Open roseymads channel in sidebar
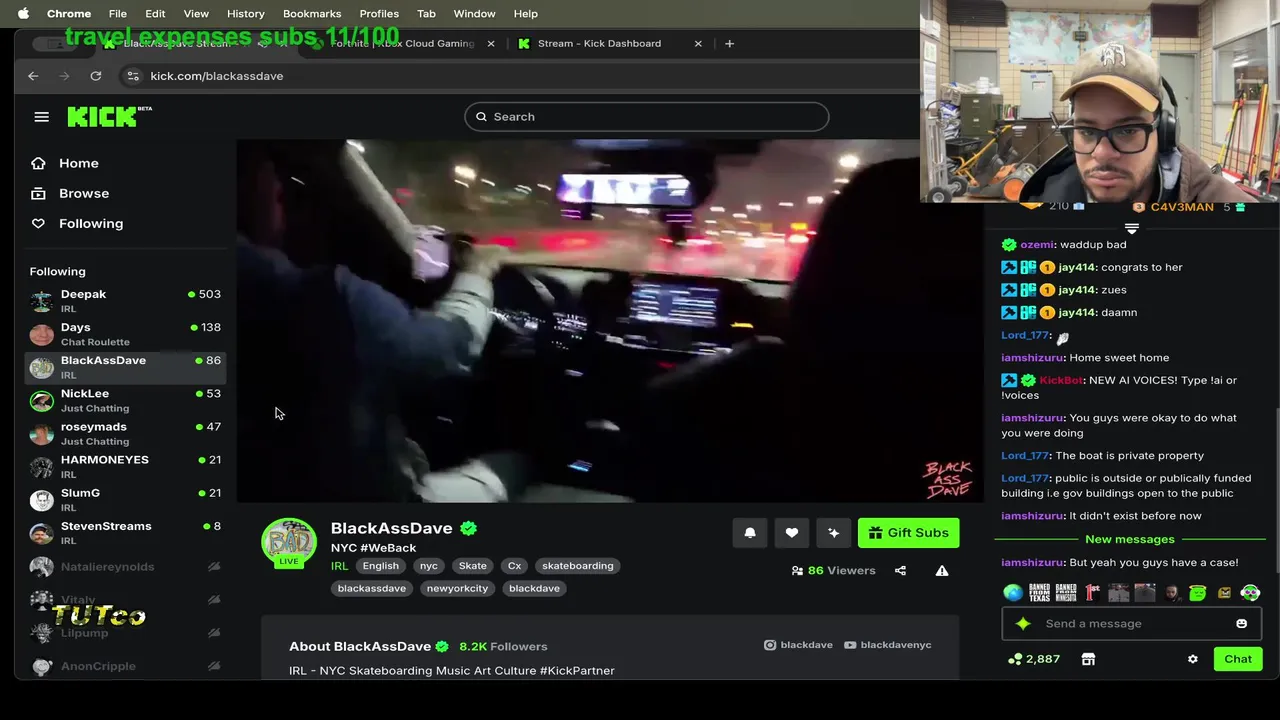 point(125,433)
